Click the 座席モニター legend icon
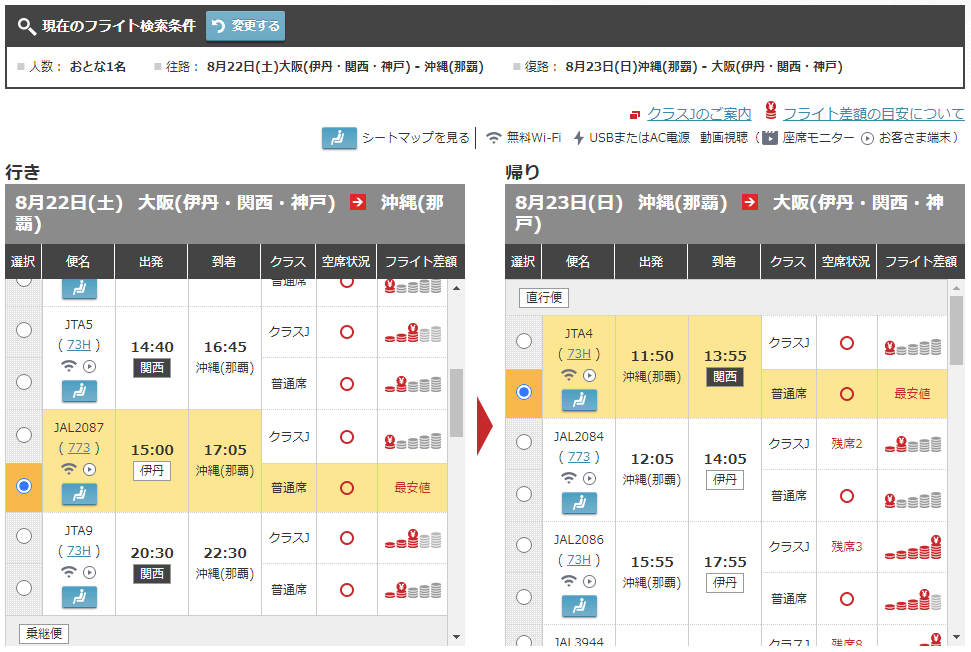The width and height of the screenshot is (971, 652). [x=769, y=137]
